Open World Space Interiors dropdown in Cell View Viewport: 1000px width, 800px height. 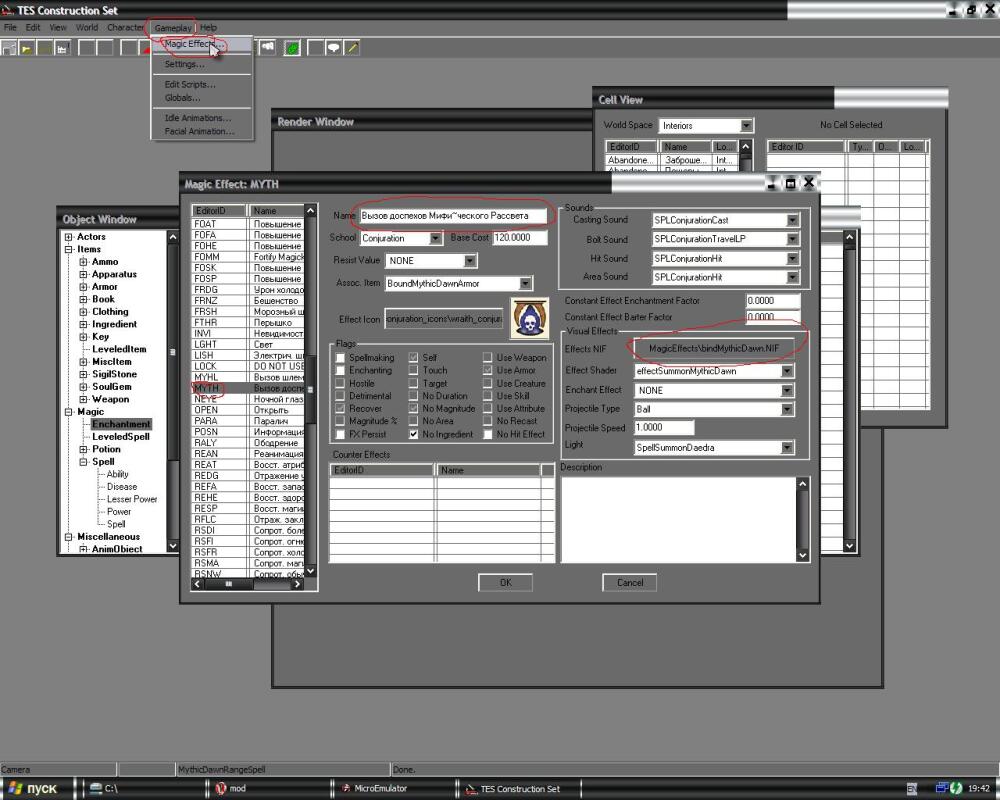(x=747, y=126)
